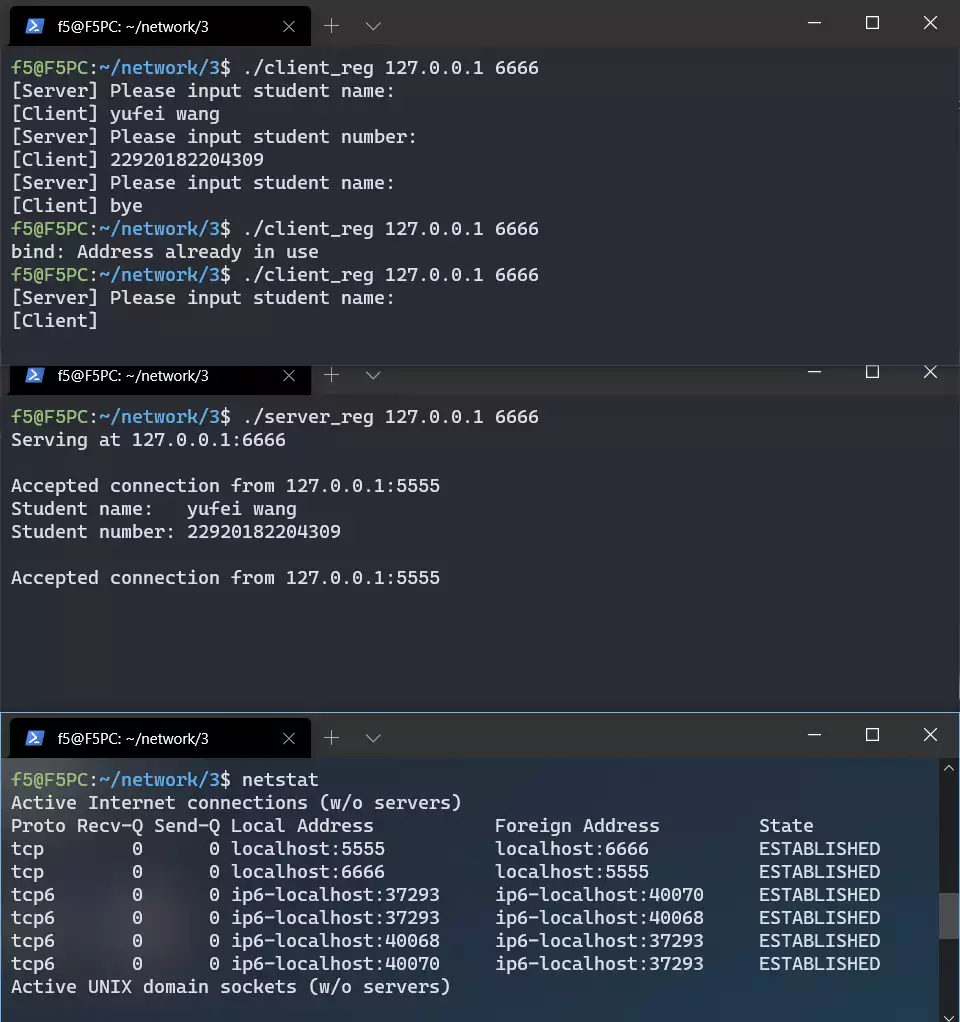The width and height of the screenshot is (960, 1022).
Task: Close the middle server_reg terminal window
Action: [930, 372]
